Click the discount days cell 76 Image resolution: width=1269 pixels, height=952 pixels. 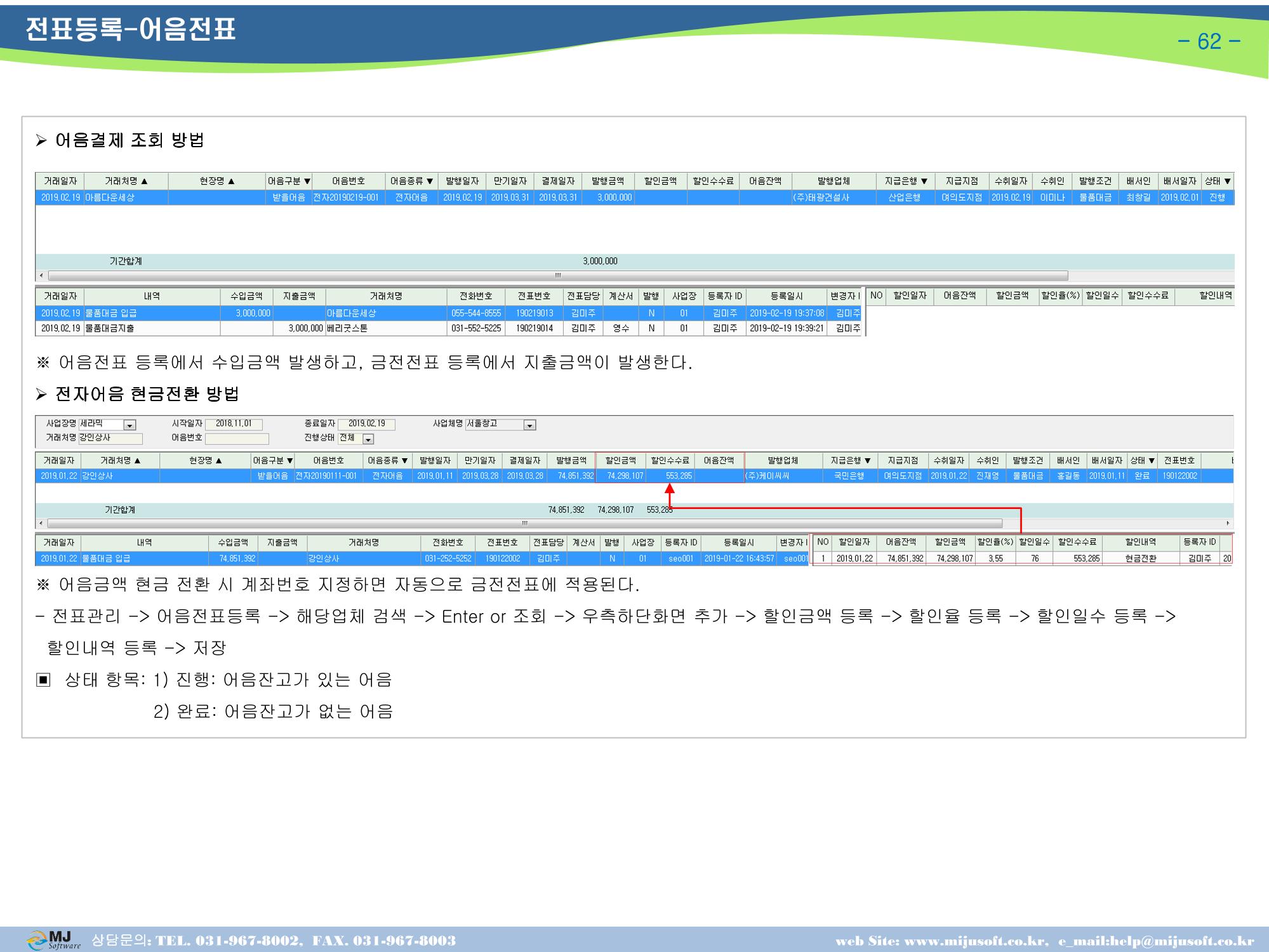click(x=1035, y=559)
